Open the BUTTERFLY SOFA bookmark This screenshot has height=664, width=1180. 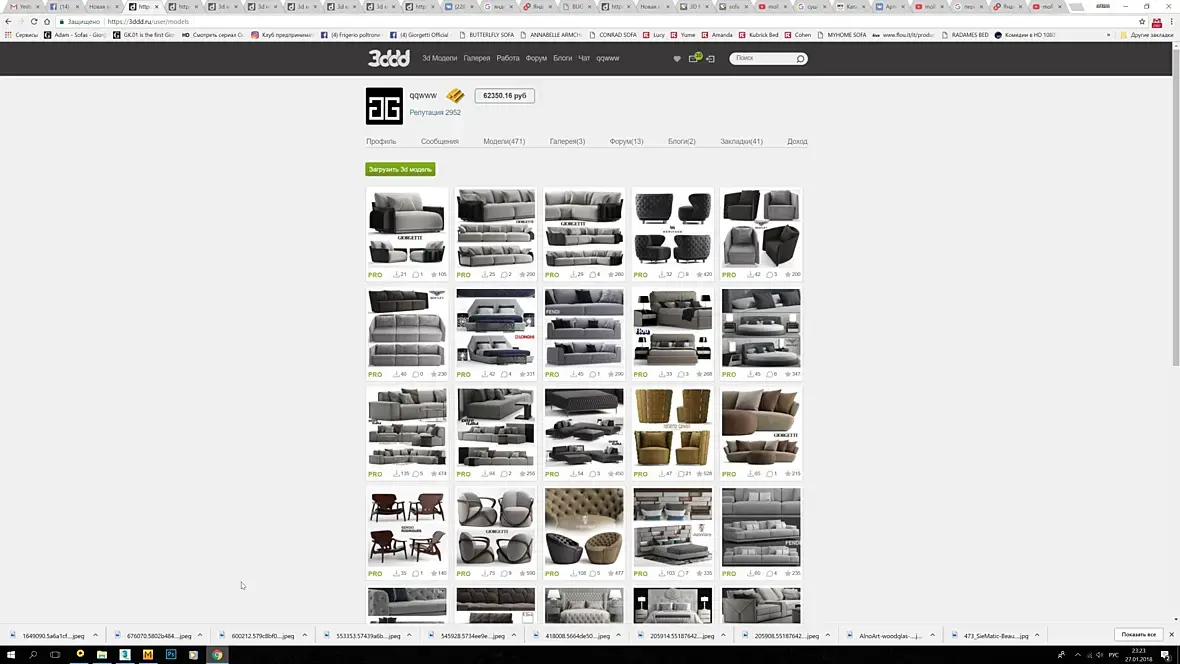tap(486, 35)
